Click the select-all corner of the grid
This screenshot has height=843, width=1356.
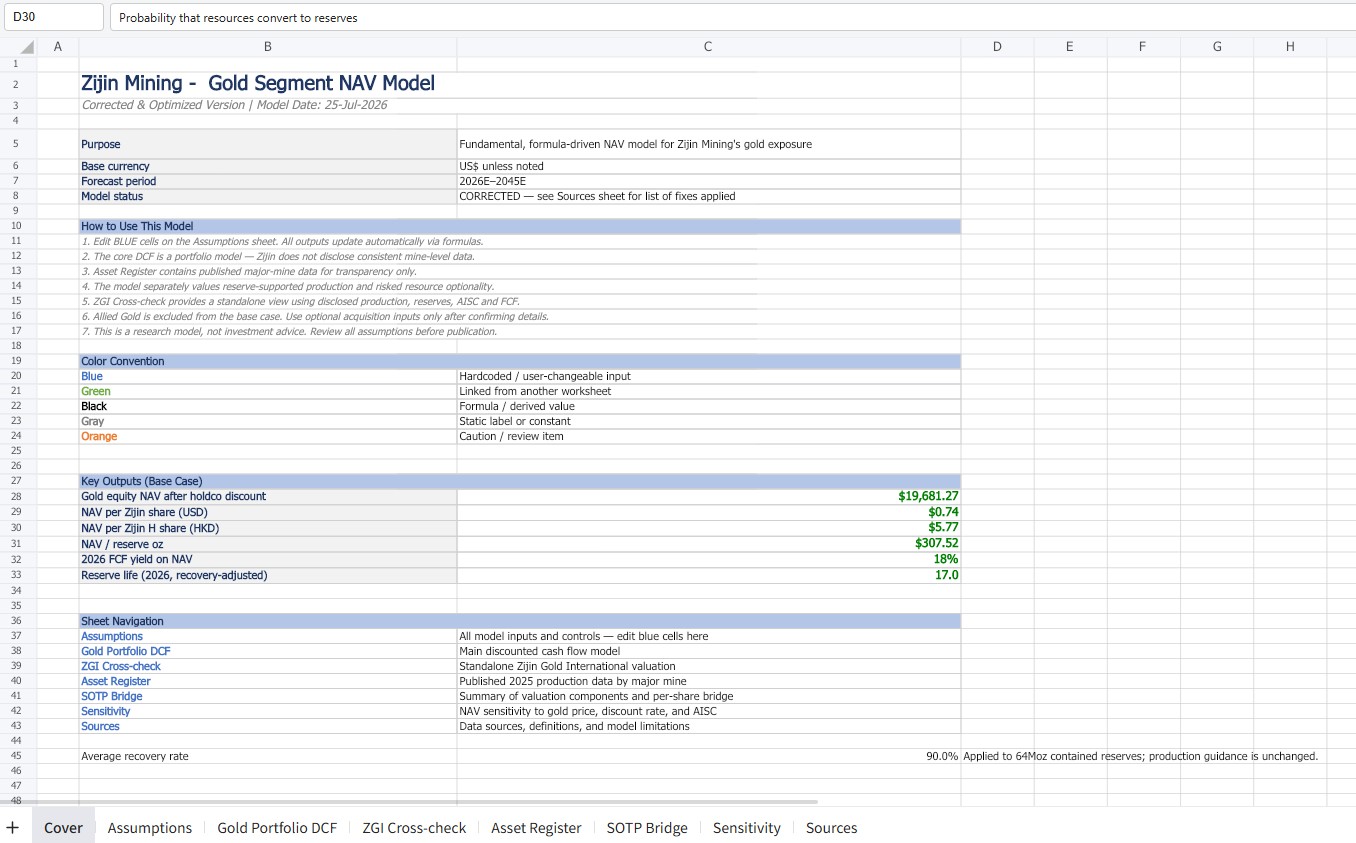(x=27, y=46)
